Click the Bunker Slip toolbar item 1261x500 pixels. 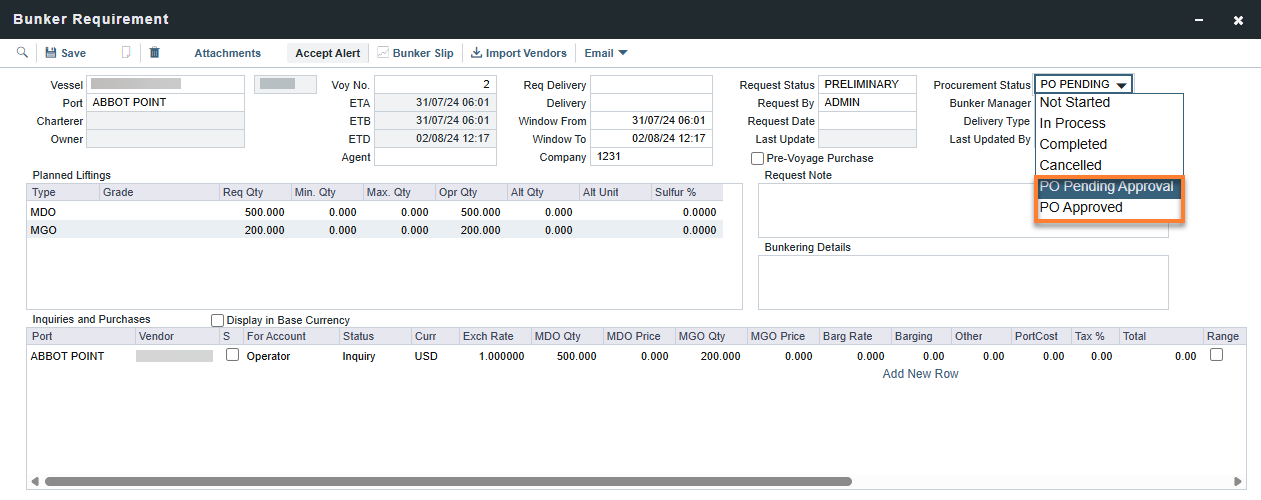click(415, 53)
